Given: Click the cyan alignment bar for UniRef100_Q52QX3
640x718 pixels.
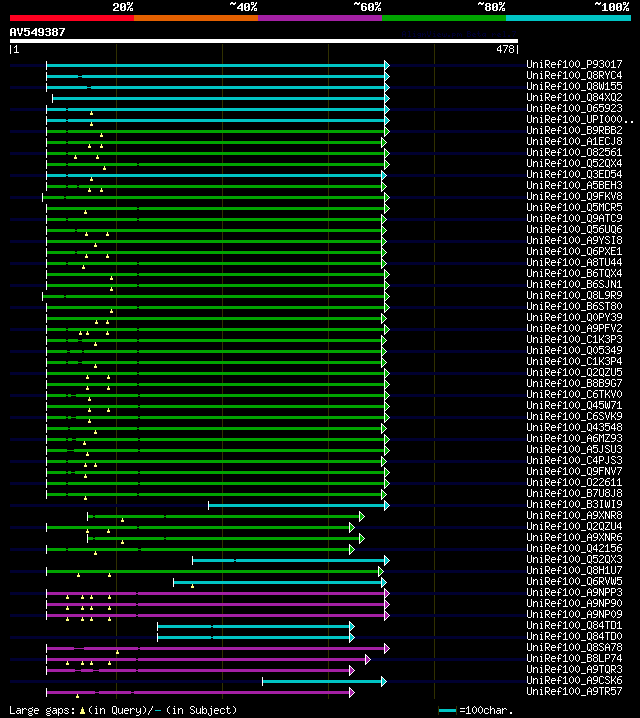Looking at the screenshot, I should tap(290, 560).
